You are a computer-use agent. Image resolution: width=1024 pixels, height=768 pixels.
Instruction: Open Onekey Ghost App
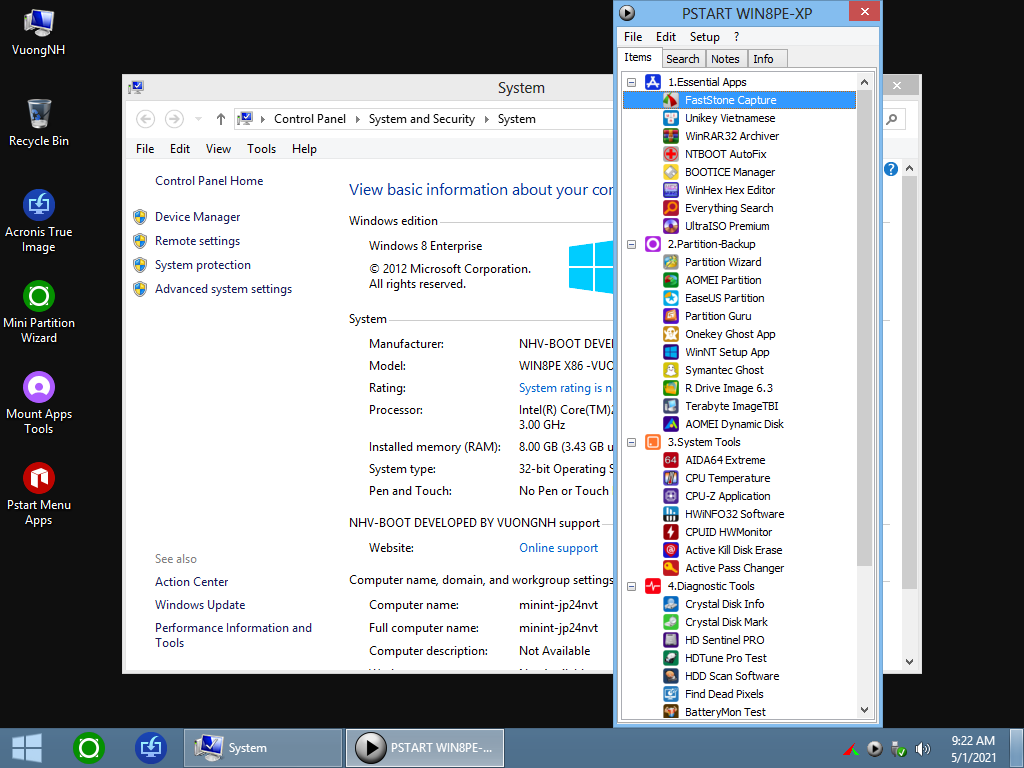[729, 334]
